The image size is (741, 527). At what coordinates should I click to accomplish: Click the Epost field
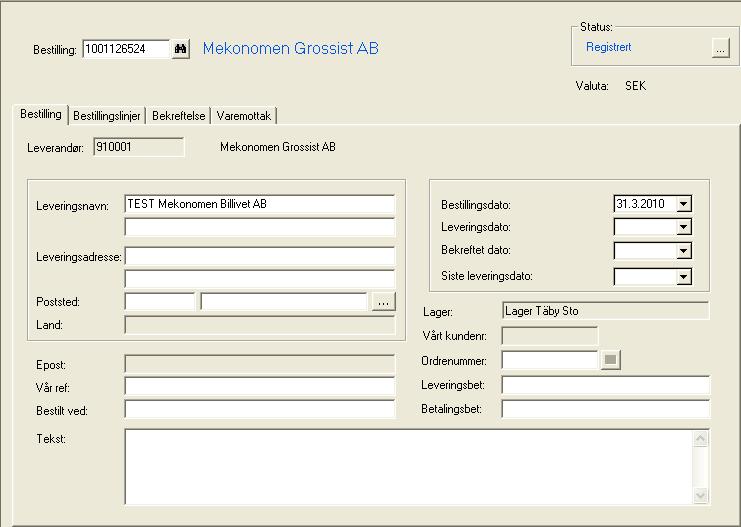pyautogui.click(x=259, y=364)
